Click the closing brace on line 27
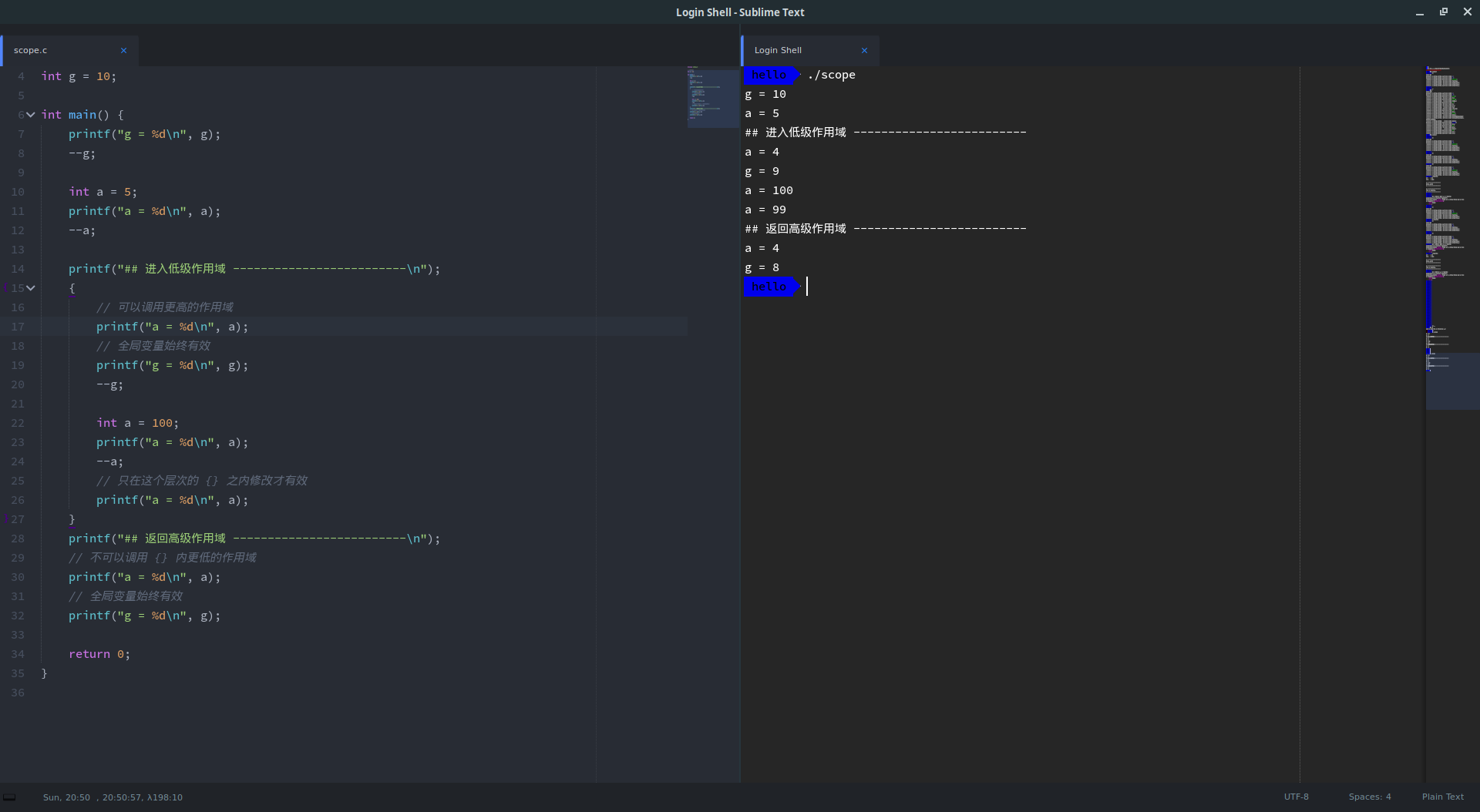 (x=72, y=519)
